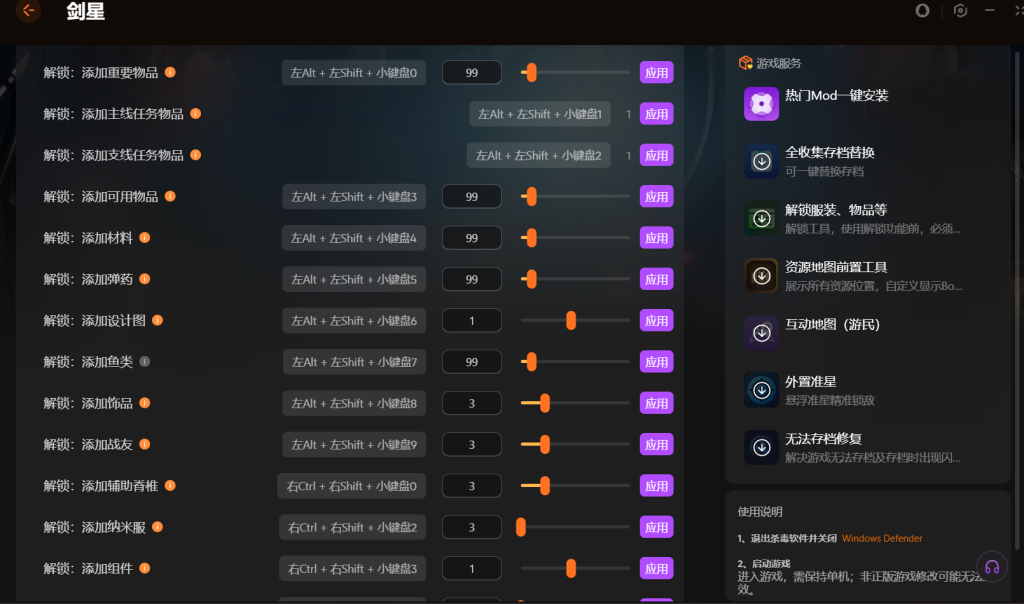Viewport: 1024px width, 604px height.
Task: Click the Windows Defender orange link
Action: 881,538
